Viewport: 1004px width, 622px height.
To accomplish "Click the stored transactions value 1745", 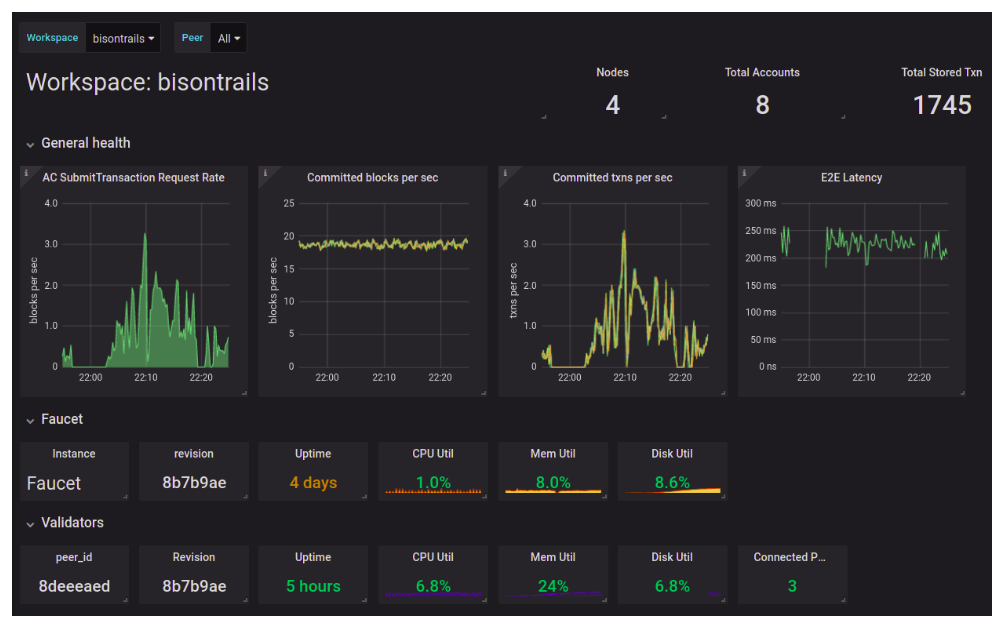I will pos(942,105).
